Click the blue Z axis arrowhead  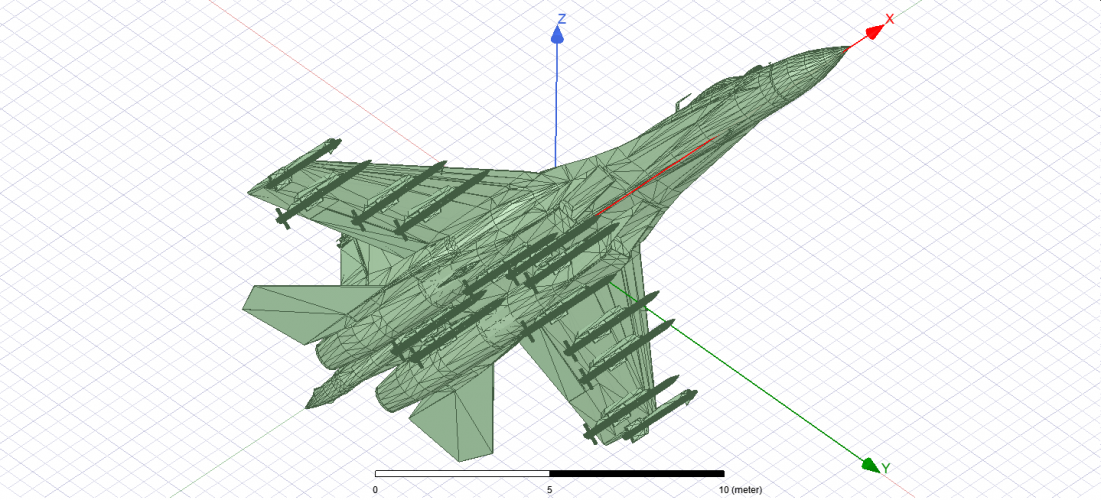point(558,34)
